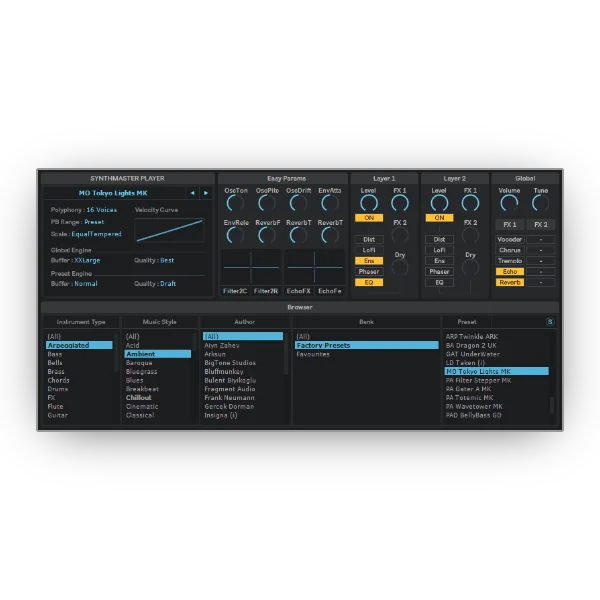Click the Layer 2 header
The image size is (600, 600).
[455, 178]
